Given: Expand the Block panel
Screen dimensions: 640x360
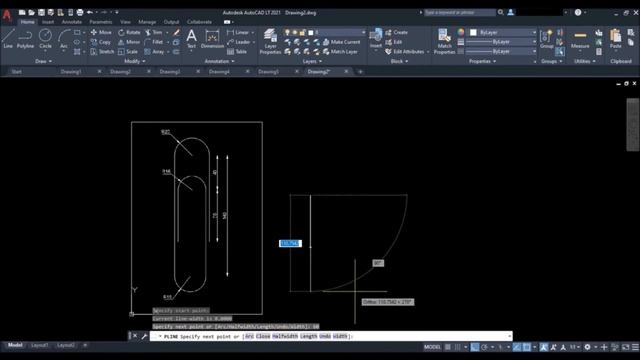Looking at the screenshot, I should pyautogui.click(x=399, y=61).
